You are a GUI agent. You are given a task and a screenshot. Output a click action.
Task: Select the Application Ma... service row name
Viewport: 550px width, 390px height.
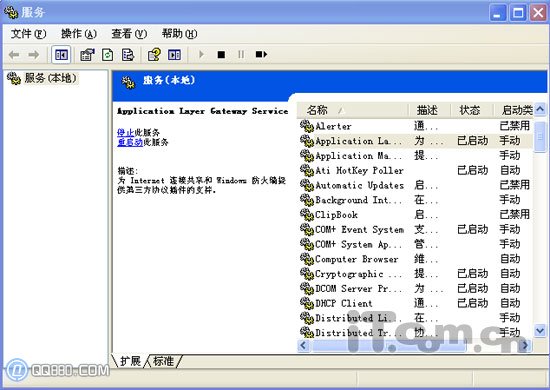[358, 156]
